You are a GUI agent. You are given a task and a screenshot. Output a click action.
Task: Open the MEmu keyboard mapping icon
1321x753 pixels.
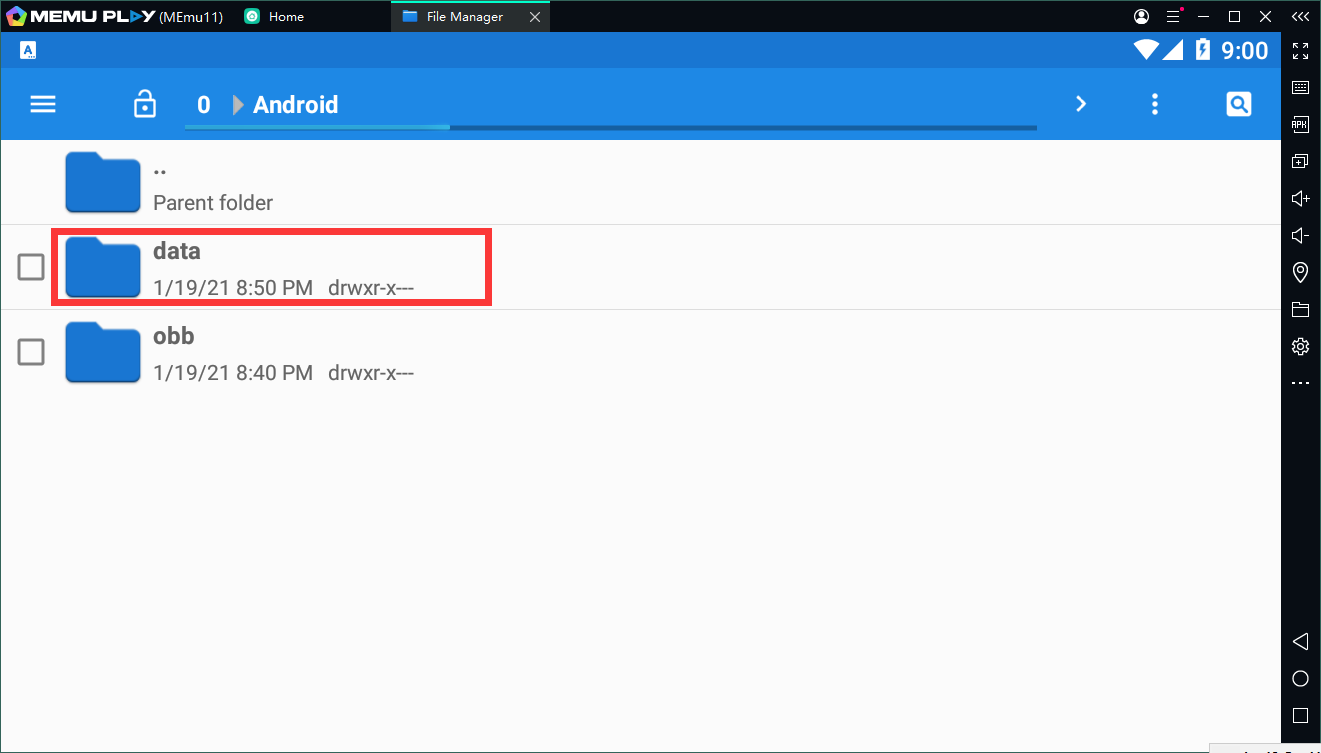point(1300,87)
